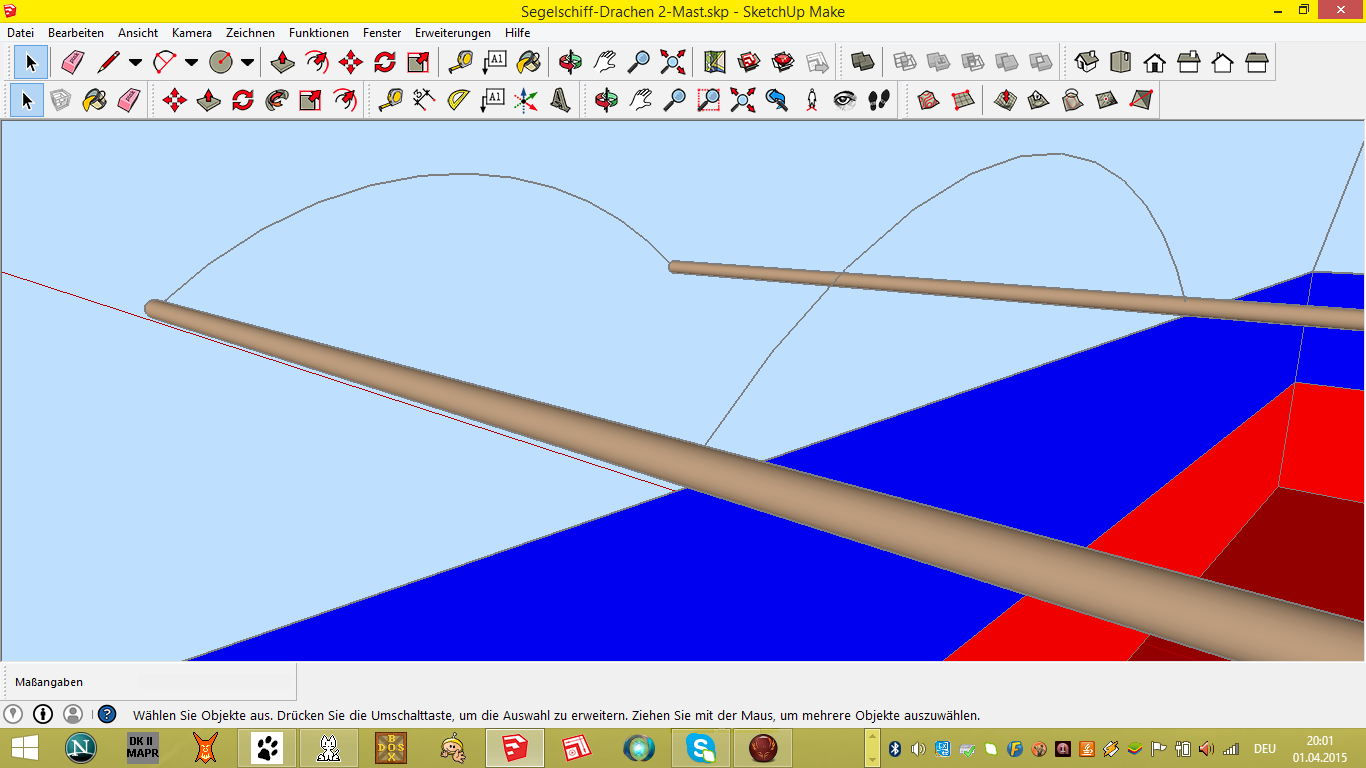1366x768 pixels.
Task: Activate the 3D Text tool
Action: 560,100
